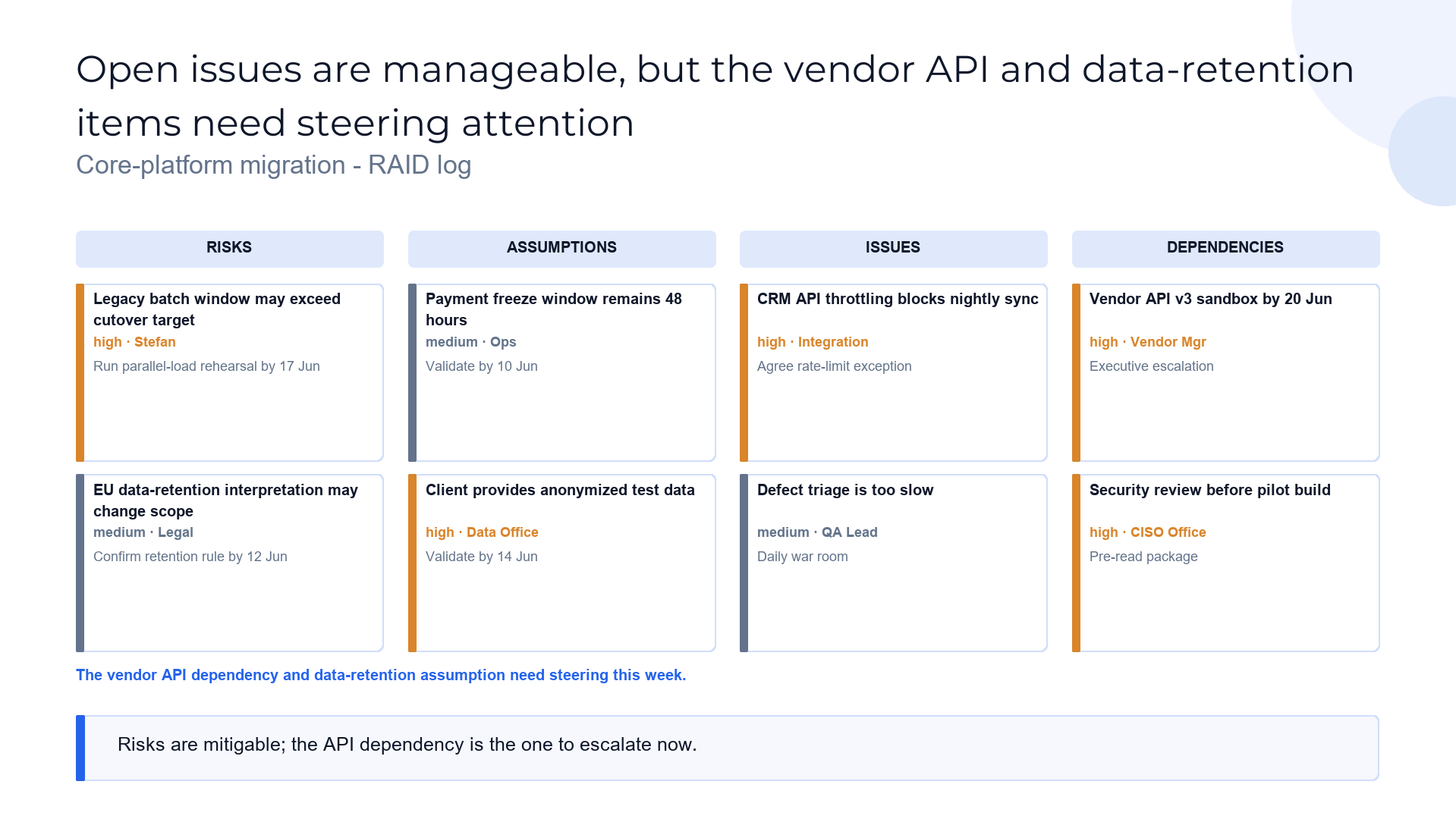Select the RISKS column header
The image size is (1456, 819).
229,248
